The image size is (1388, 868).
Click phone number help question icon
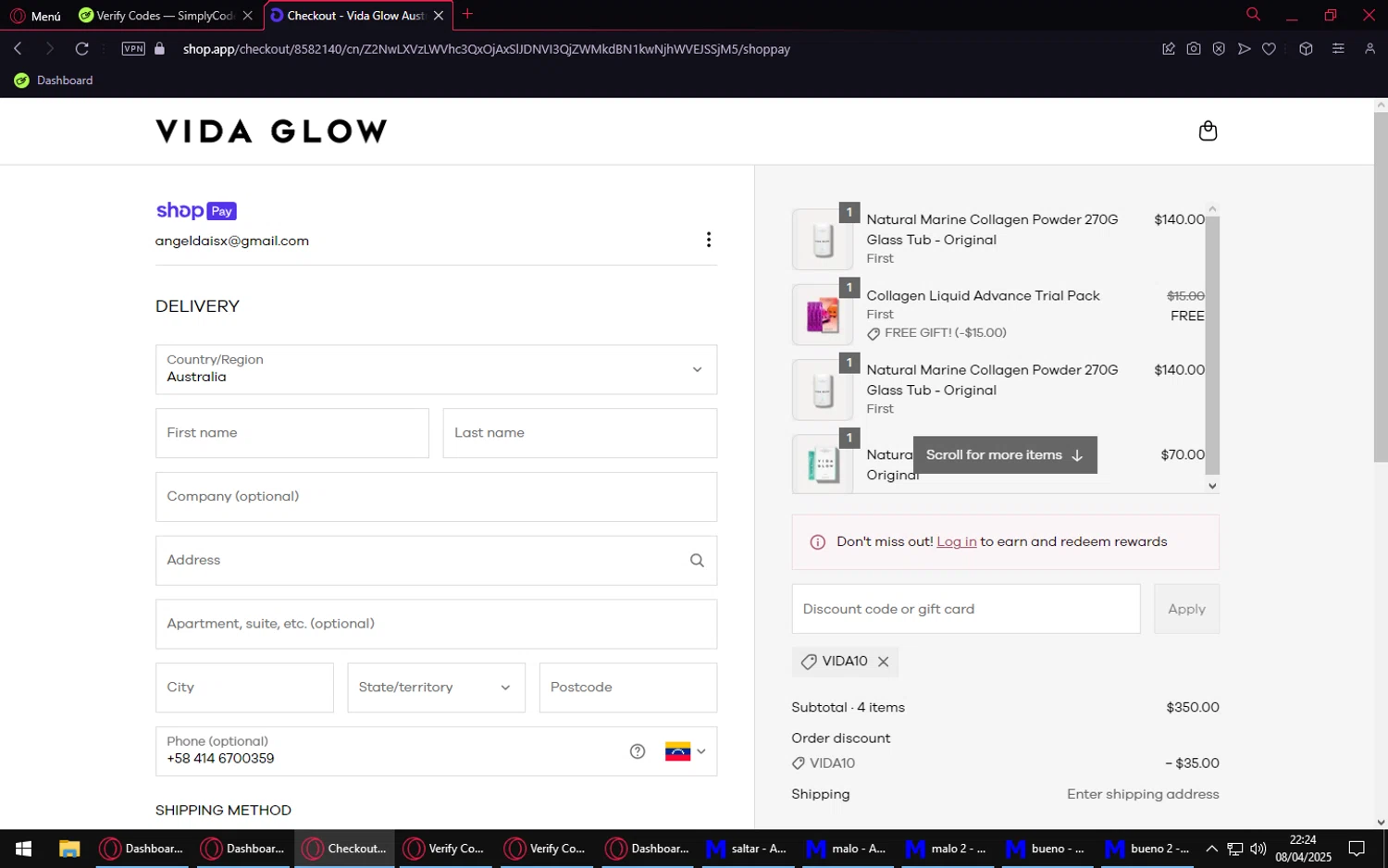(x=638, y=751)
